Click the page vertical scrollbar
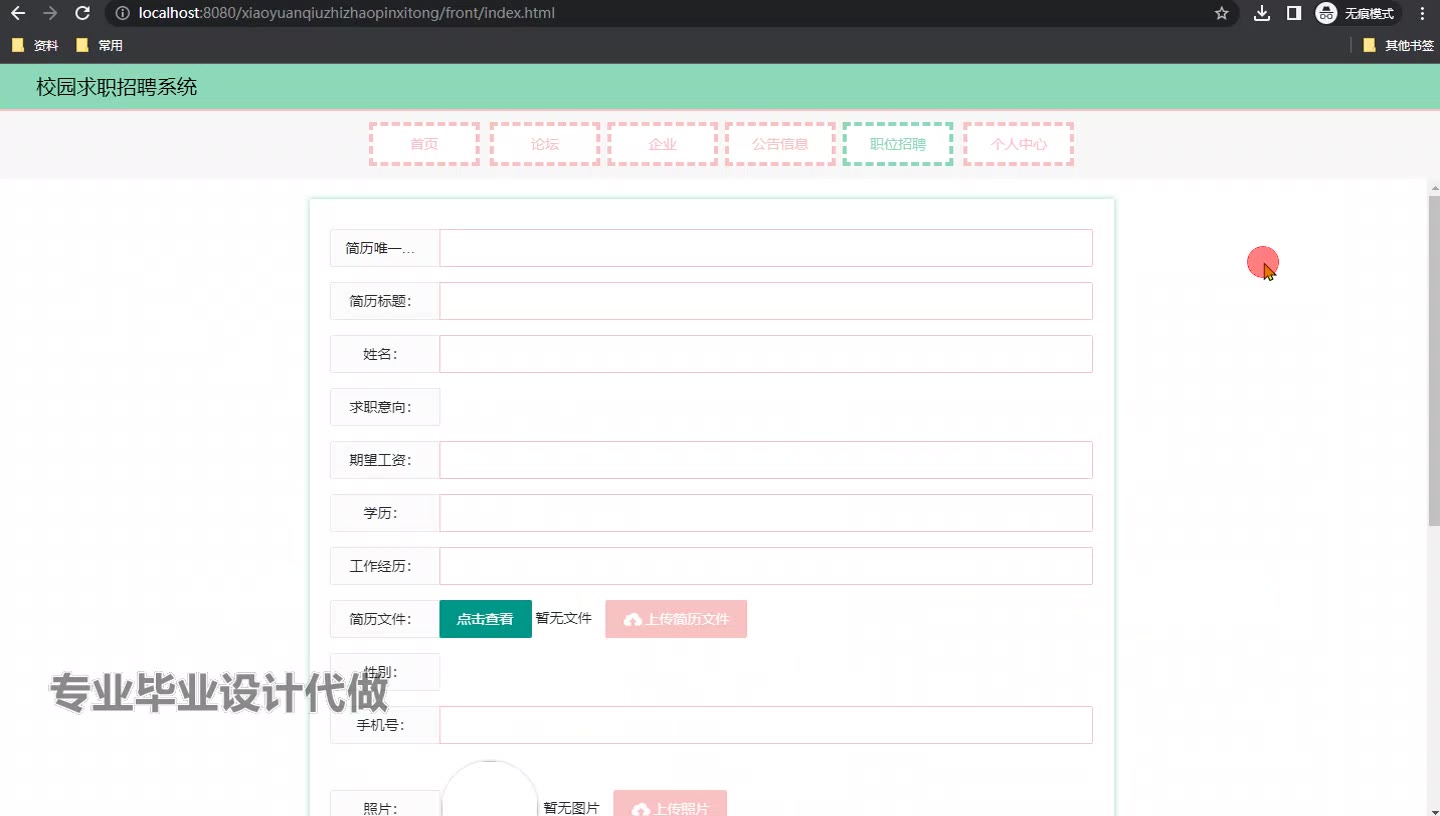Viewport: 1440px width, 816px height. tap(1433, 360)
